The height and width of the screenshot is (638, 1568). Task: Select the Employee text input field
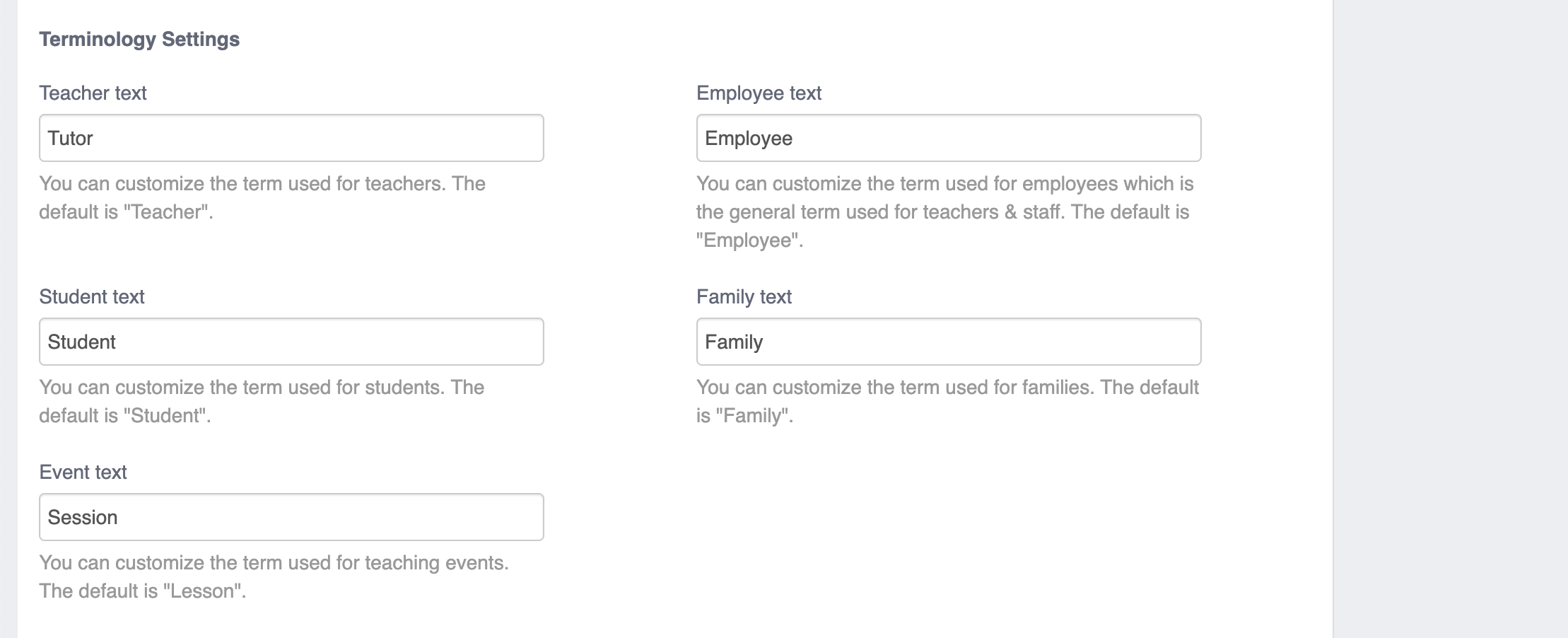pyautogui.click(x=947, y=138)
